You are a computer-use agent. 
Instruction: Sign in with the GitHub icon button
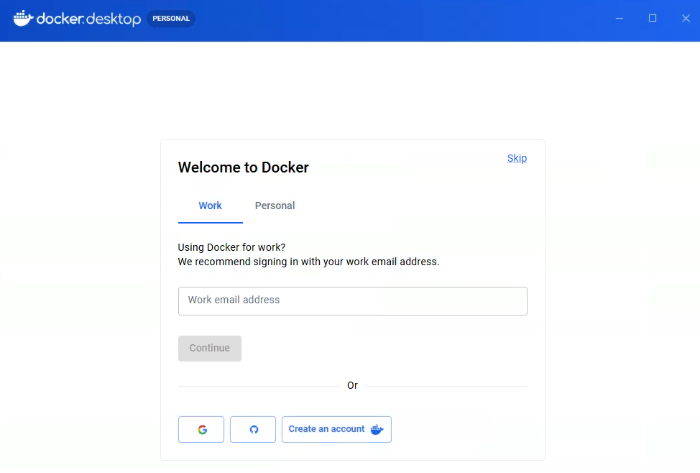[253, 429]
